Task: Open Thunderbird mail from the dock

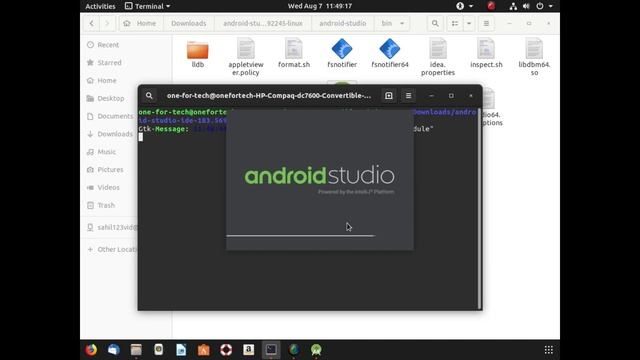Action: tap(114, 350)
